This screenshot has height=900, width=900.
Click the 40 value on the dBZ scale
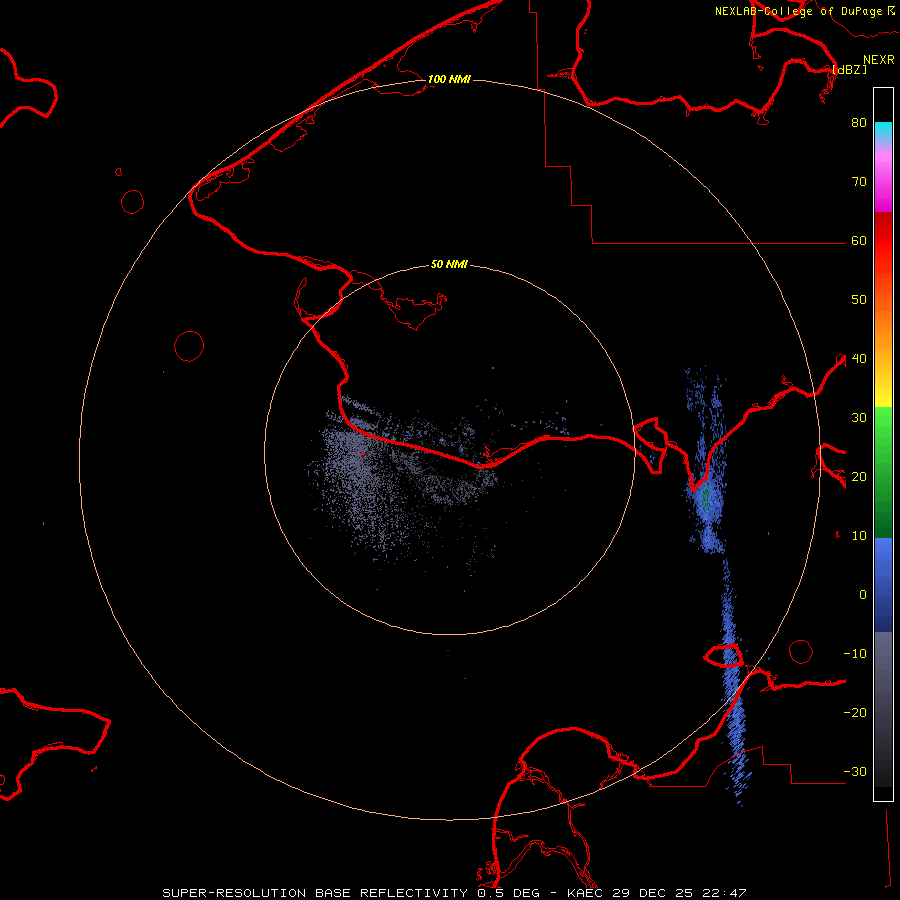[859, 359]
